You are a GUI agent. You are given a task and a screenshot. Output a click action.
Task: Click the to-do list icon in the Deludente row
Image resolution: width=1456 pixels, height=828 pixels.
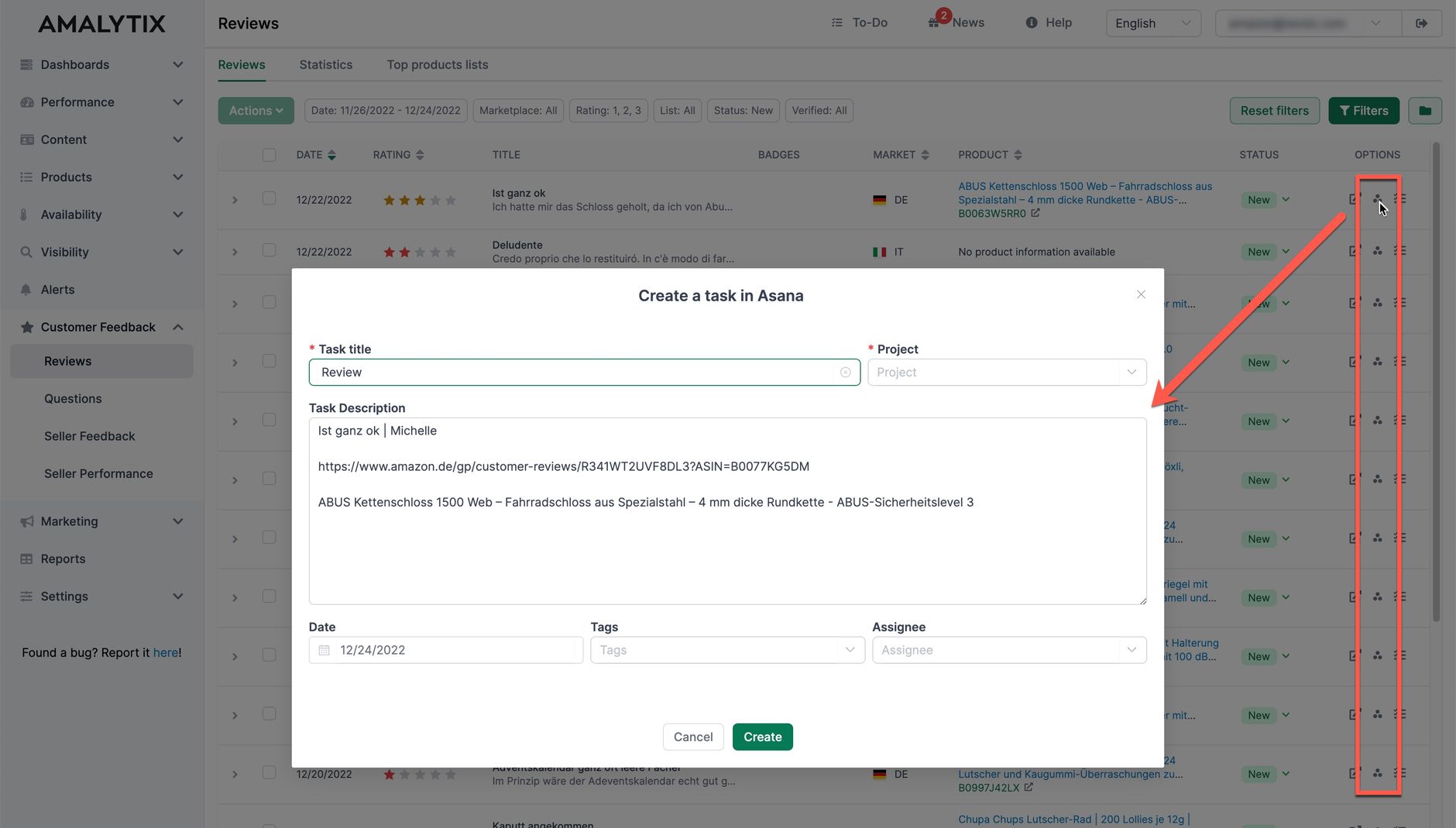[1399, 251]
